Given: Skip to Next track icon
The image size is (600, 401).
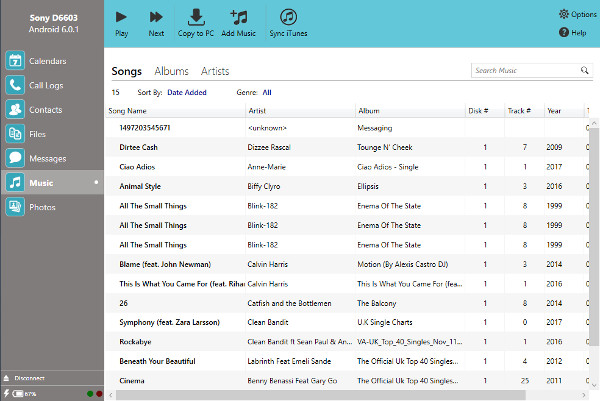Looking at the screenshot, I should point(156,17).
